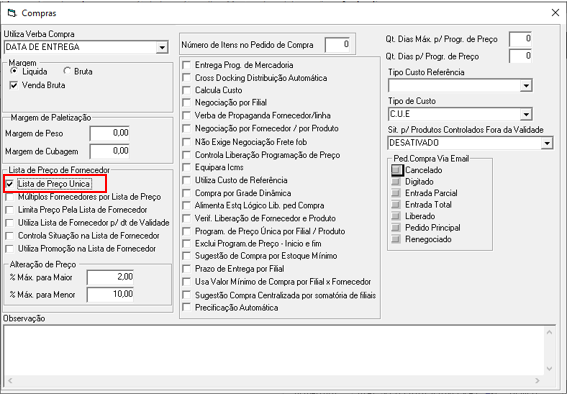Enable Negociação por Fornecedor / por Produto
The width and height of the screenshot is (570, 397).
pos(186,129)
